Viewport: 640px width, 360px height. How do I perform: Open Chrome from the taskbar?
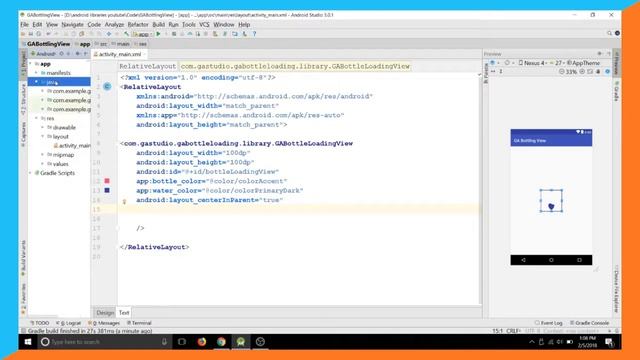pyautogui.click(x=221, y=342)
